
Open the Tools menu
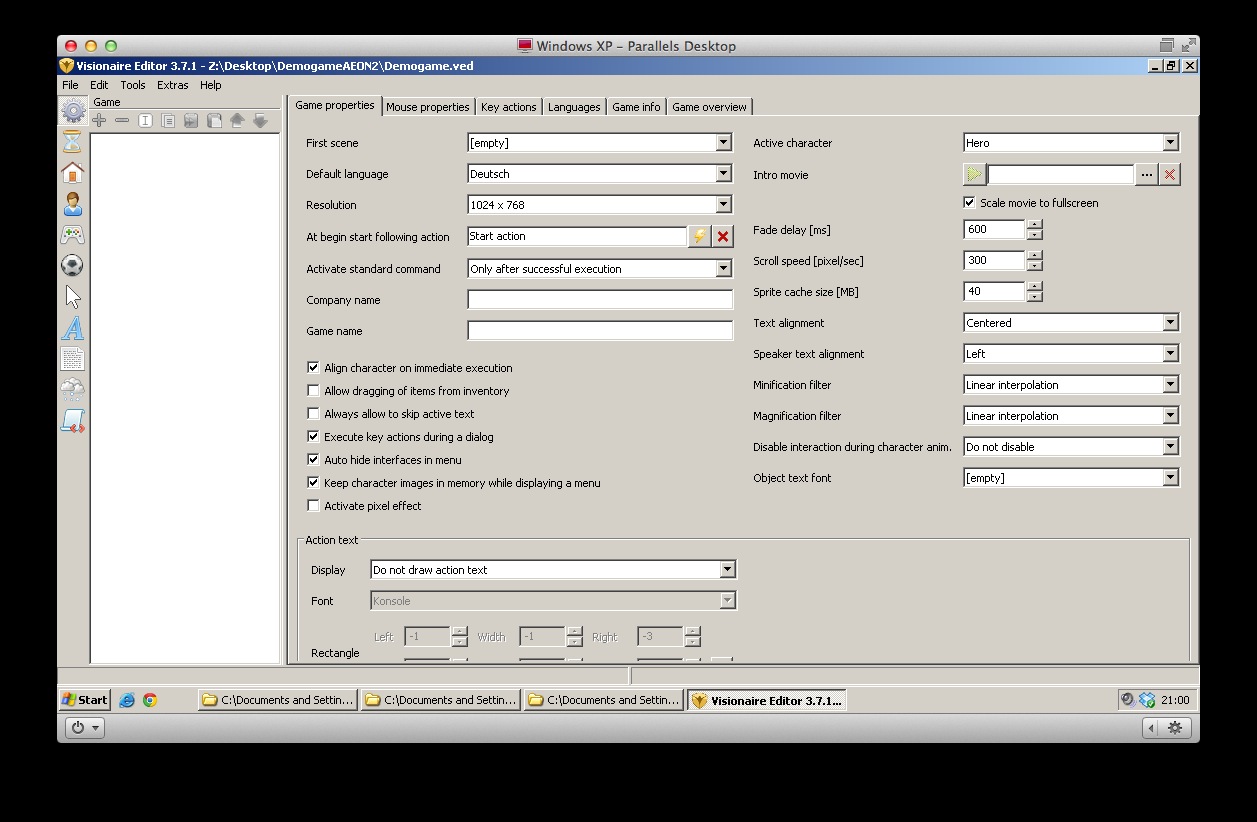pyautogui.click(x=133, y=85)
